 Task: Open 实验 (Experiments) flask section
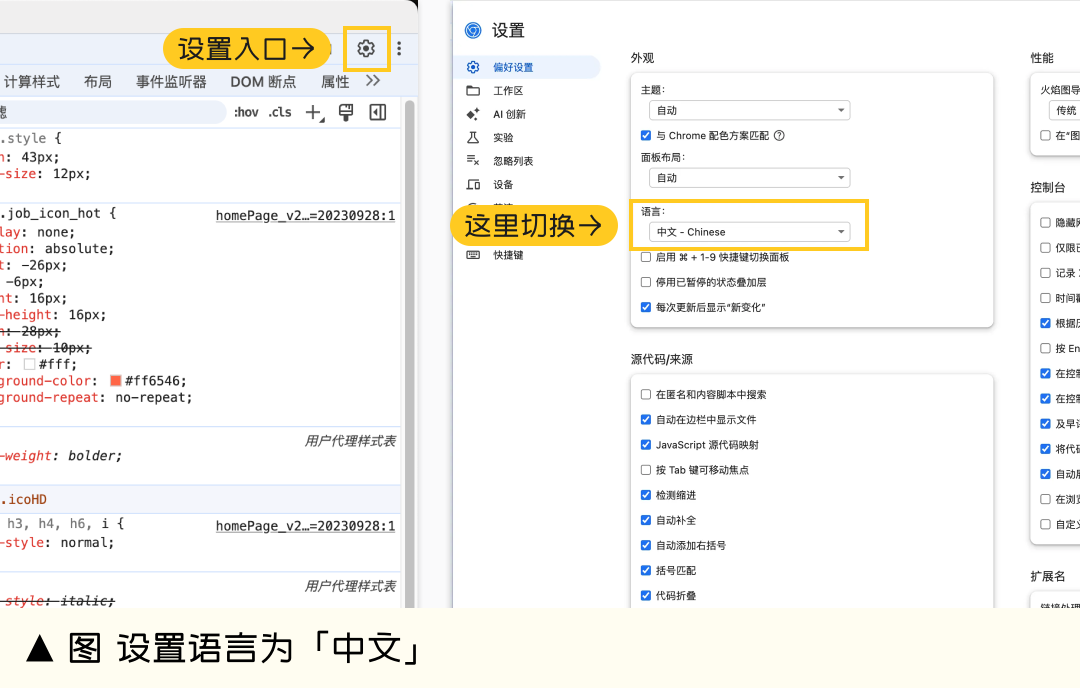503,137
